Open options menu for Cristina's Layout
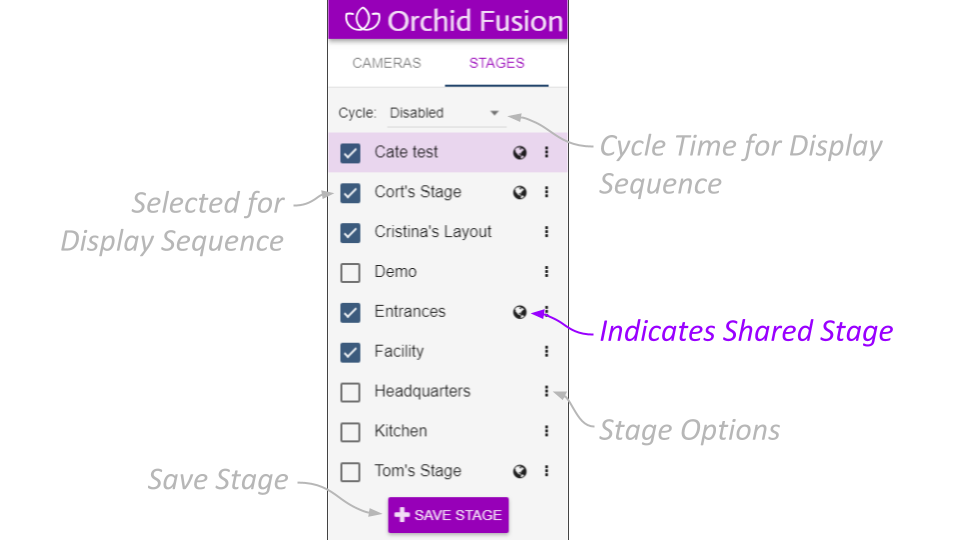The image size is (960, 540). click(x=546, y=232)
